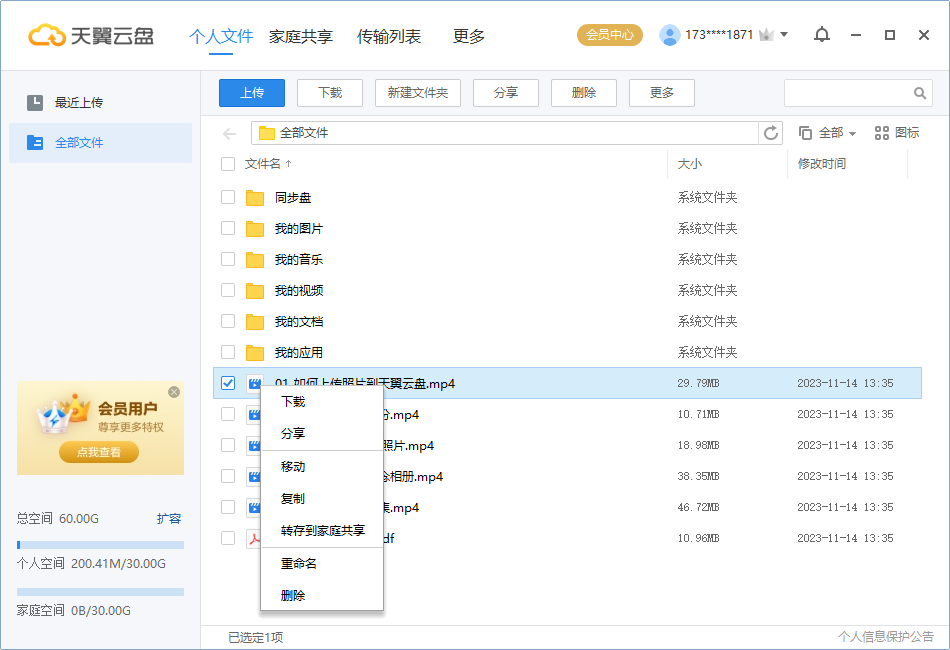The height and width of the screenshot is (650, 950).
Task: Click the user avatar icon
Action: tap(669, 35)
